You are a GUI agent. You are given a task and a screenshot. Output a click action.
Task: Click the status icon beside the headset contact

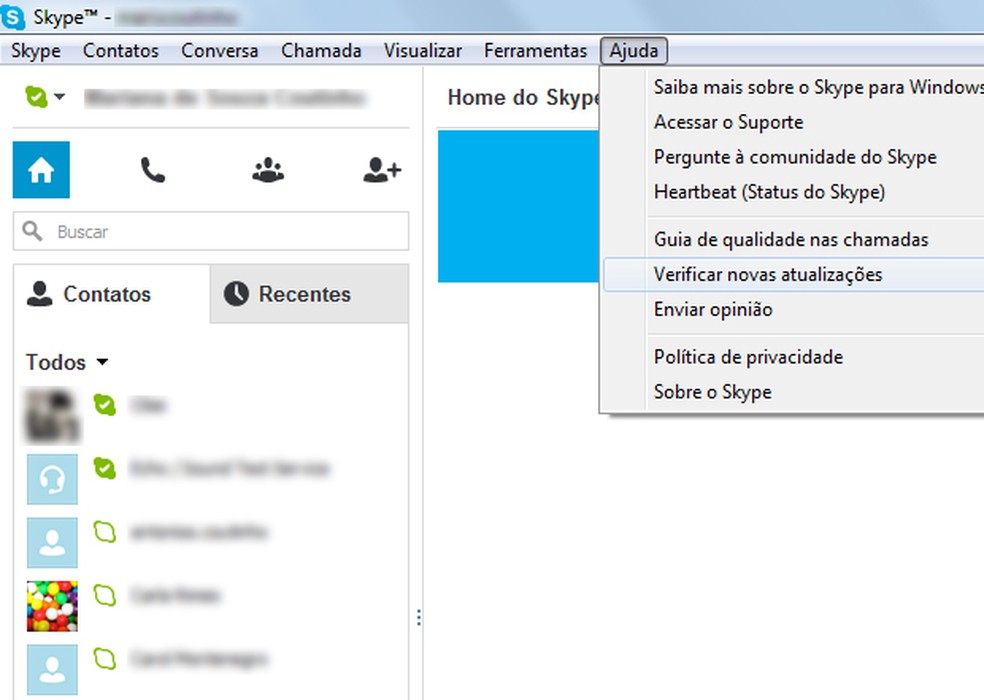(x=105, y=468)
